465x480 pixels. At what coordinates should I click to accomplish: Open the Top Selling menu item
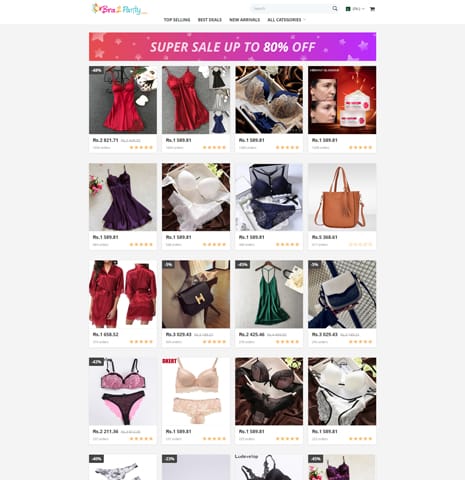[x=177, y=20]
